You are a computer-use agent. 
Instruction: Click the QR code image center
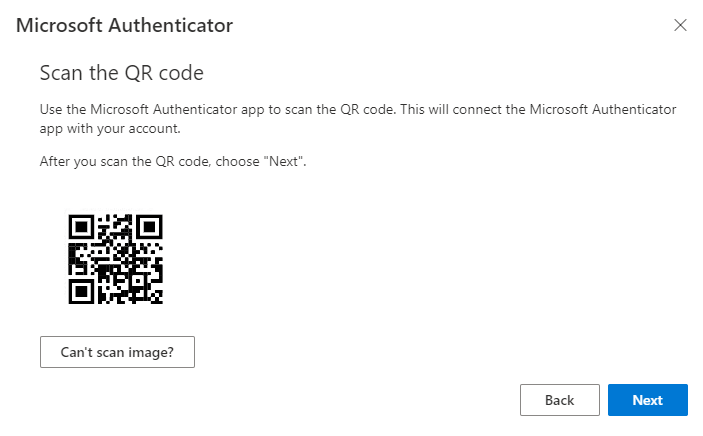[x=115, y=259]
